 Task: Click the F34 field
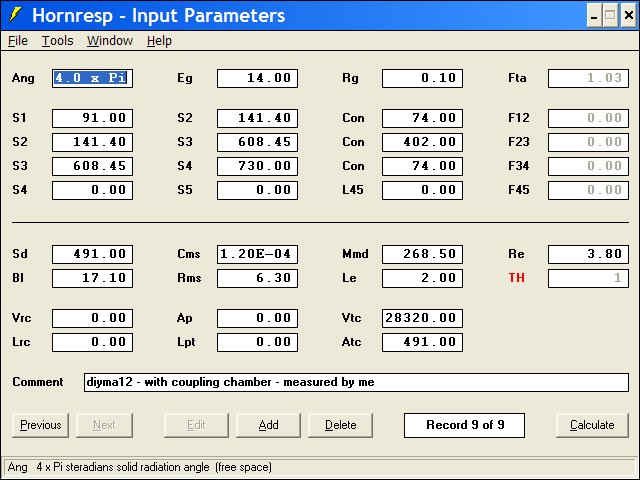(588, 167)
